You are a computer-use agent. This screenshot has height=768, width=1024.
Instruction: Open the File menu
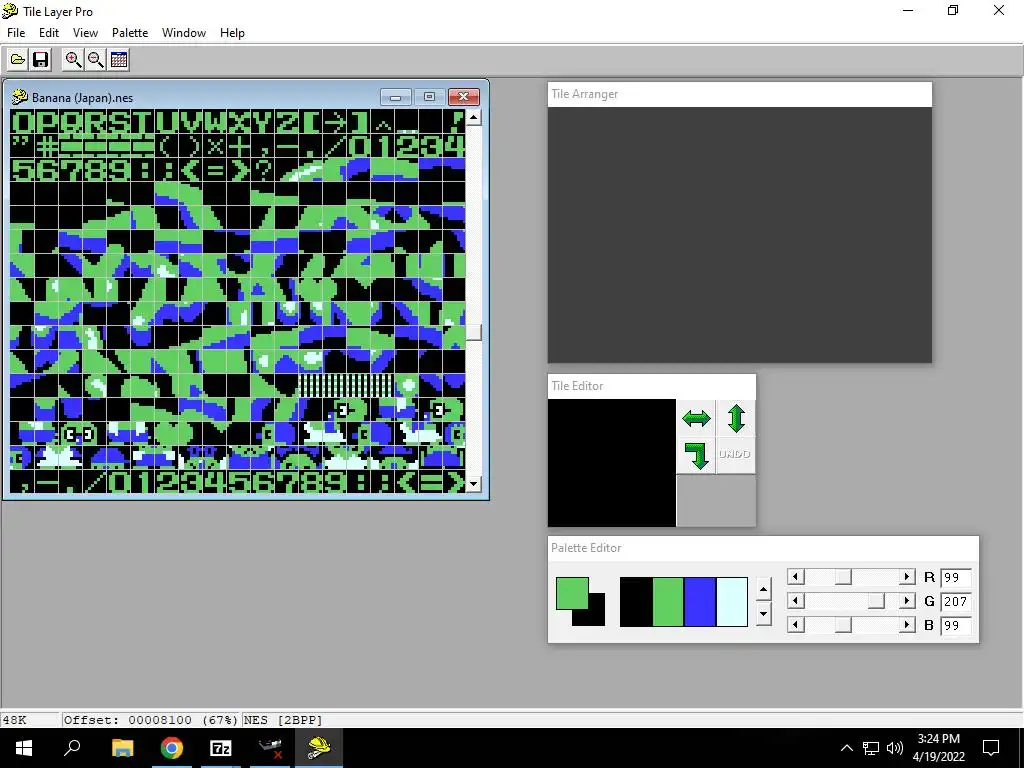[16, 33]
